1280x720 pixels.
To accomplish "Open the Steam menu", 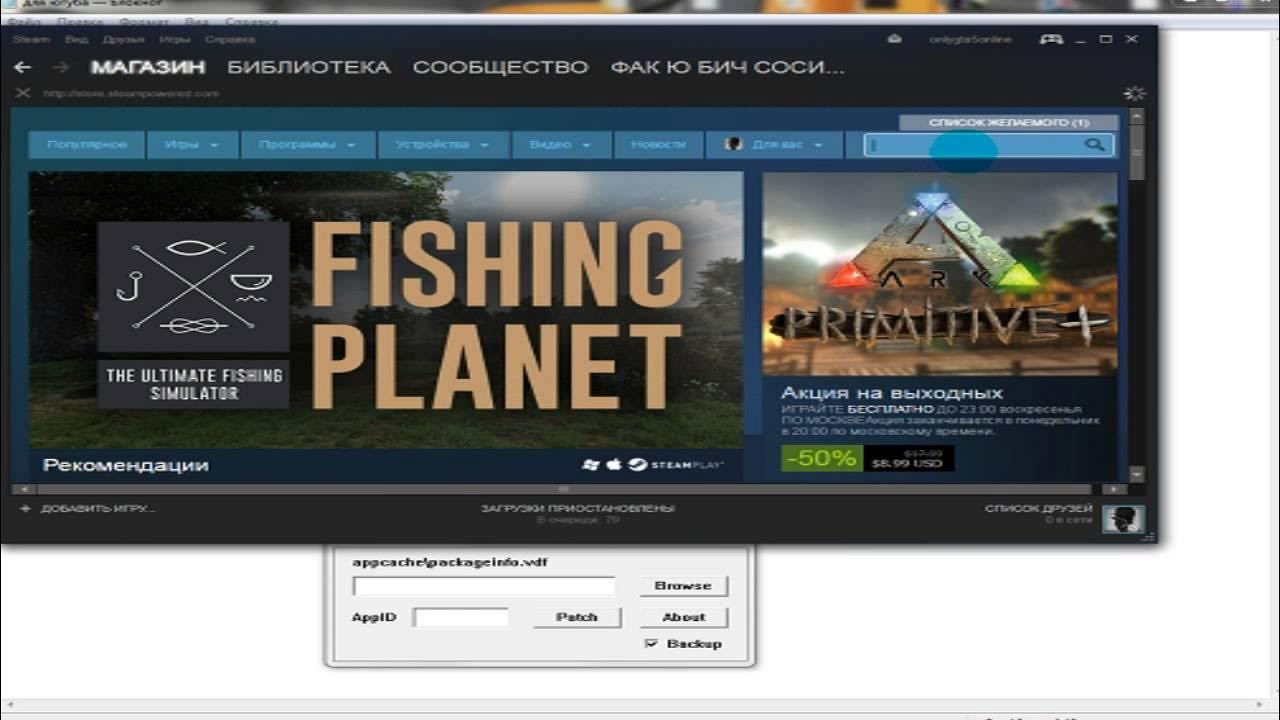I will 31,39.
